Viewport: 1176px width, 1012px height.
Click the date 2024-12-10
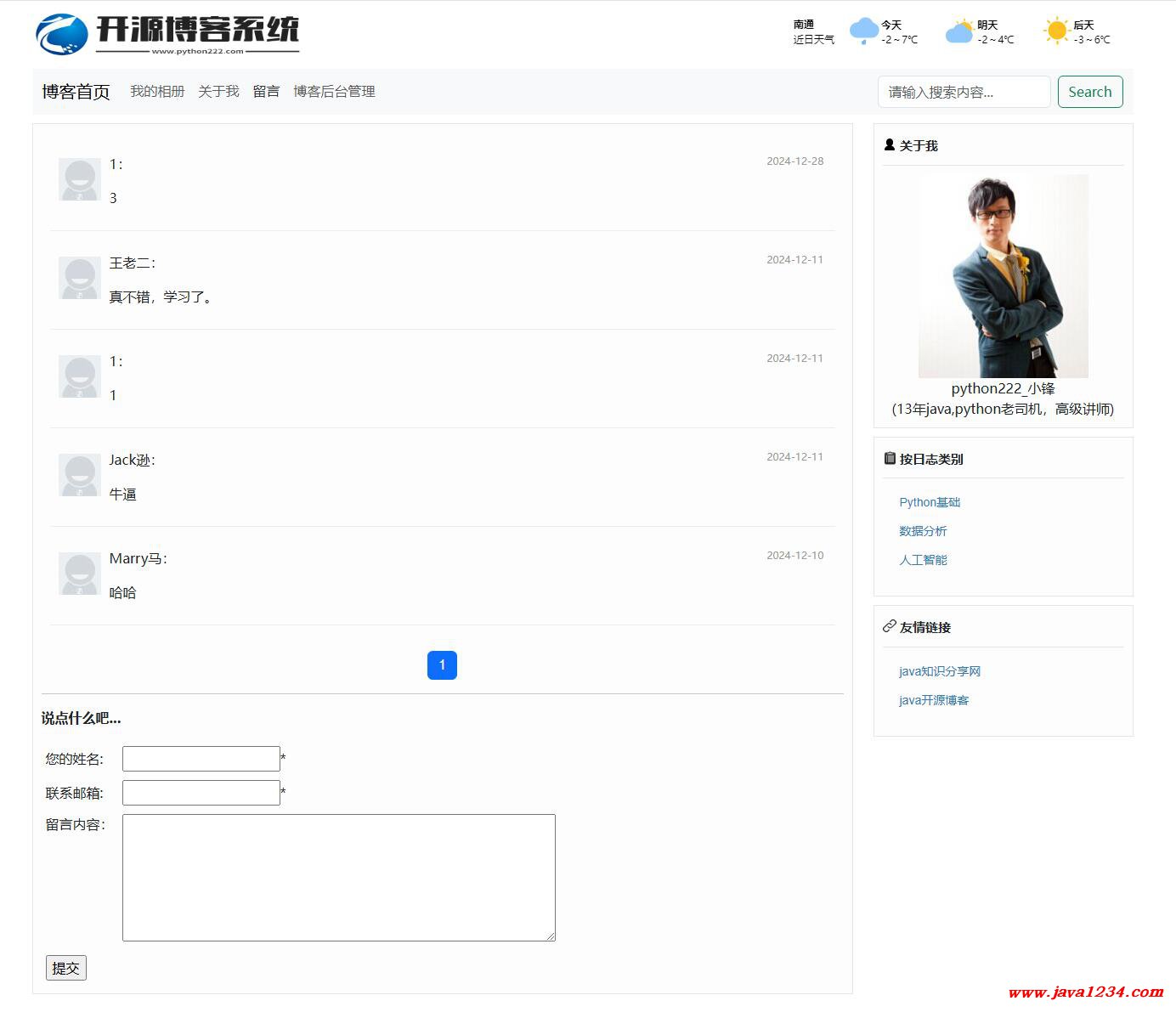tap(795, 555)
